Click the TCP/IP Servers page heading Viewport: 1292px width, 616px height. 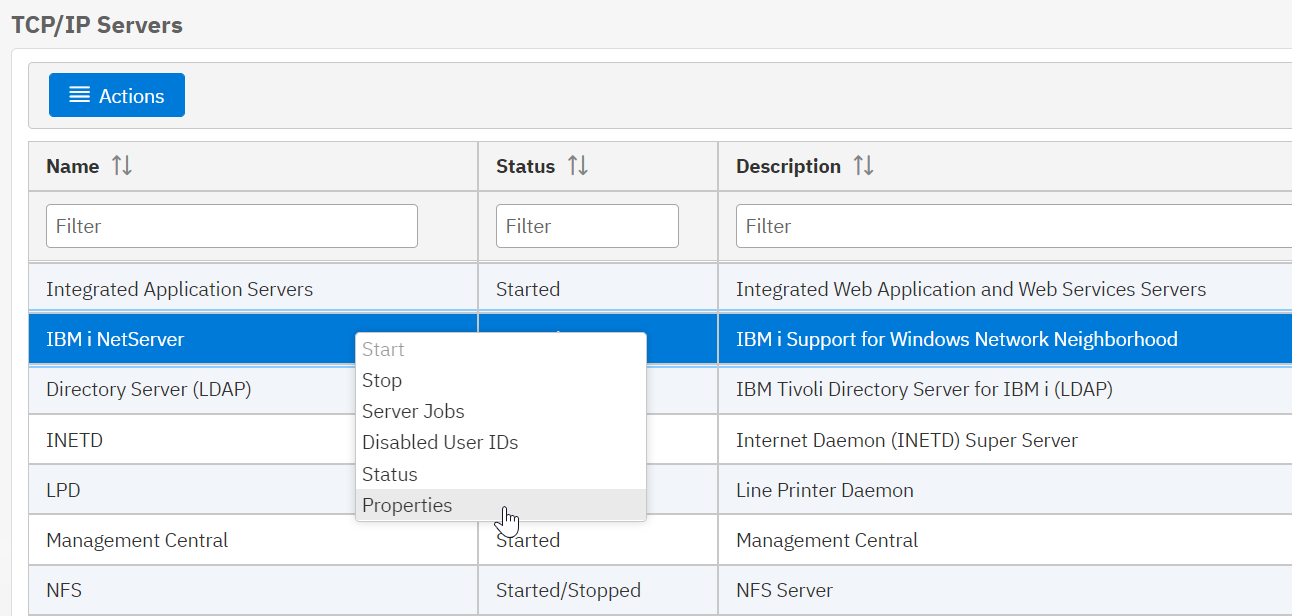(97, 25)
